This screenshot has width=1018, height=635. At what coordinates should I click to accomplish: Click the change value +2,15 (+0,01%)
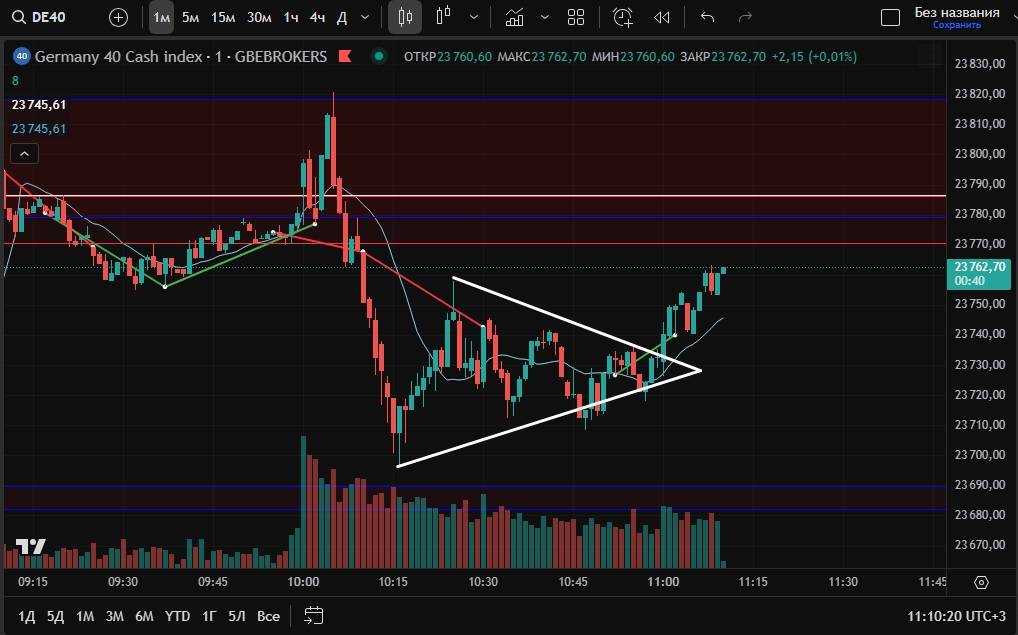tap(814, 56)
